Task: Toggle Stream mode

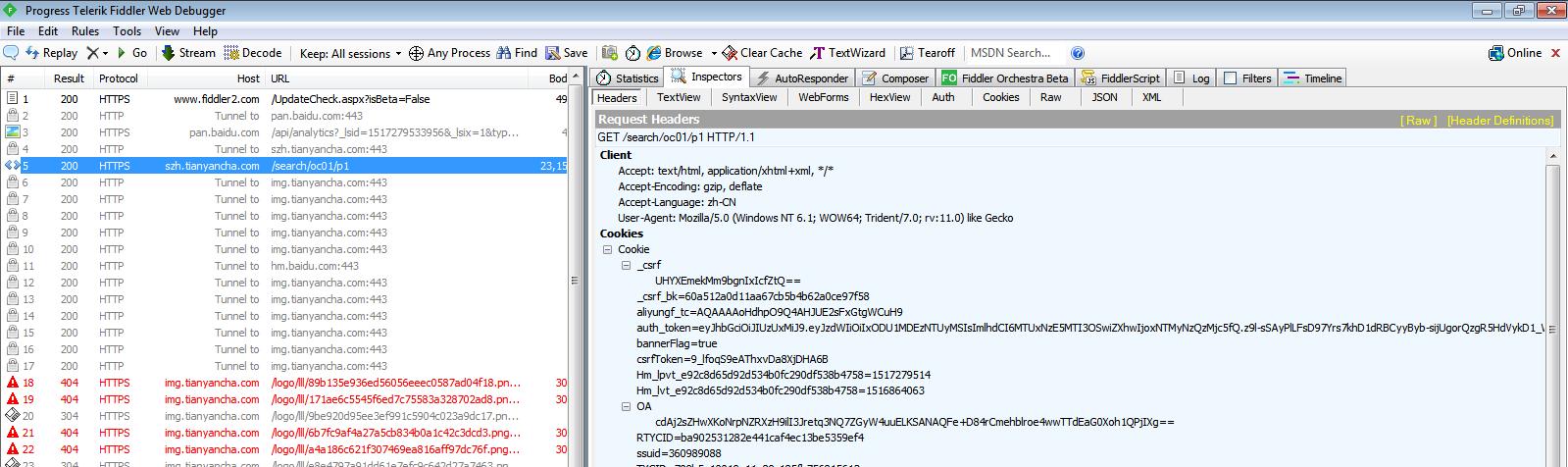Action: pos(188,53)
